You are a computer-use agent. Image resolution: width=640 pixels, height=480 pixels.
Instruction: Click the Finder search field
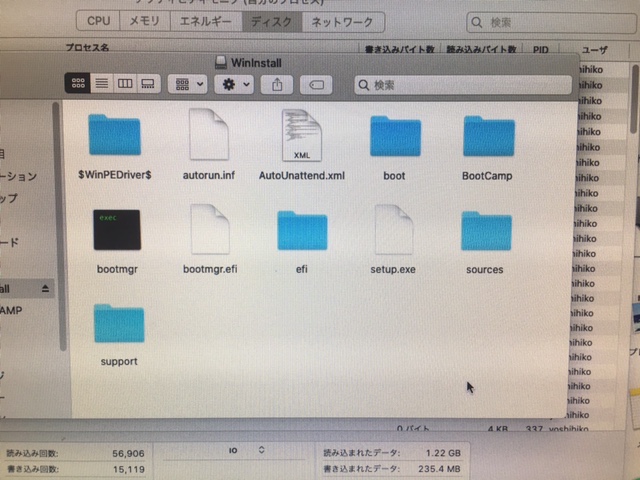point(463,85)
